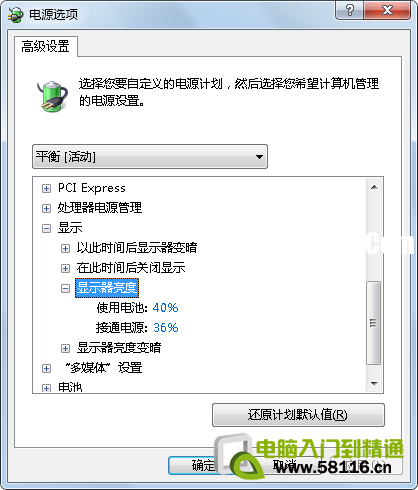The height and width of the screenshot is (490, 418).
Task: Click the 使用电池 40% value
Action: 165,308
